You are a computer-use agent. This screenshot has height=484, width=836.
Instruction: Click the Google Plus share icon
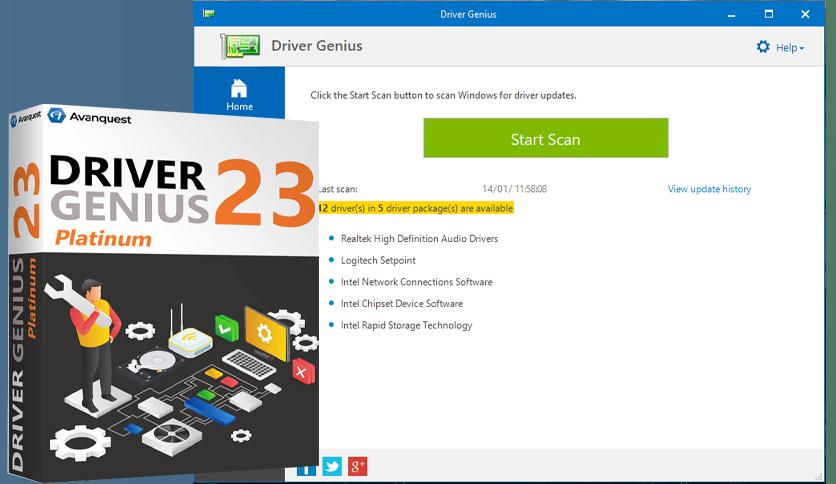(x=357, y=466)
